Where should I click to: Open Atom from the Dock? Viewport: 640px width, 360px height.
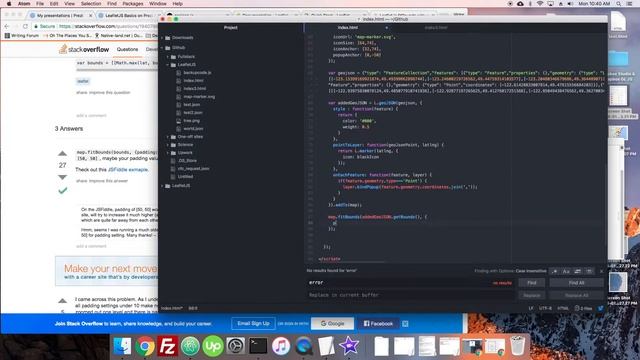190,346
